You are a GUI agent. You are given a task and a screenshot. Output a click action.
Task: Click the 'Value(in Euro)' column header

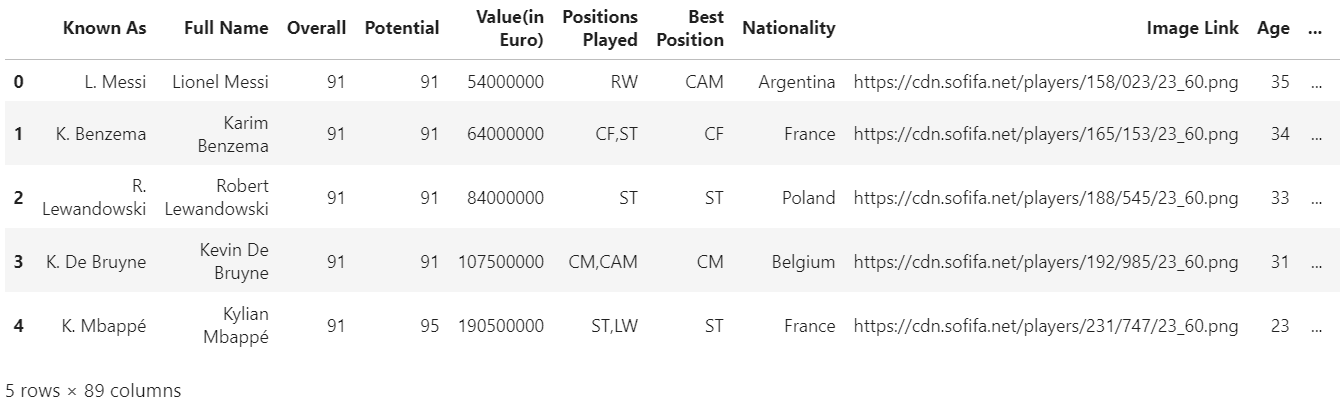pos(510,28)
